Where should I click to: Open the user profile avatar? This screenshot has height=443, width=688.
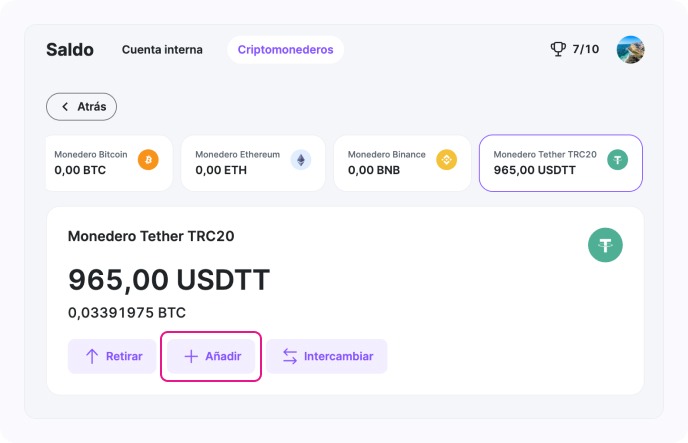click(x=630, y=49)
